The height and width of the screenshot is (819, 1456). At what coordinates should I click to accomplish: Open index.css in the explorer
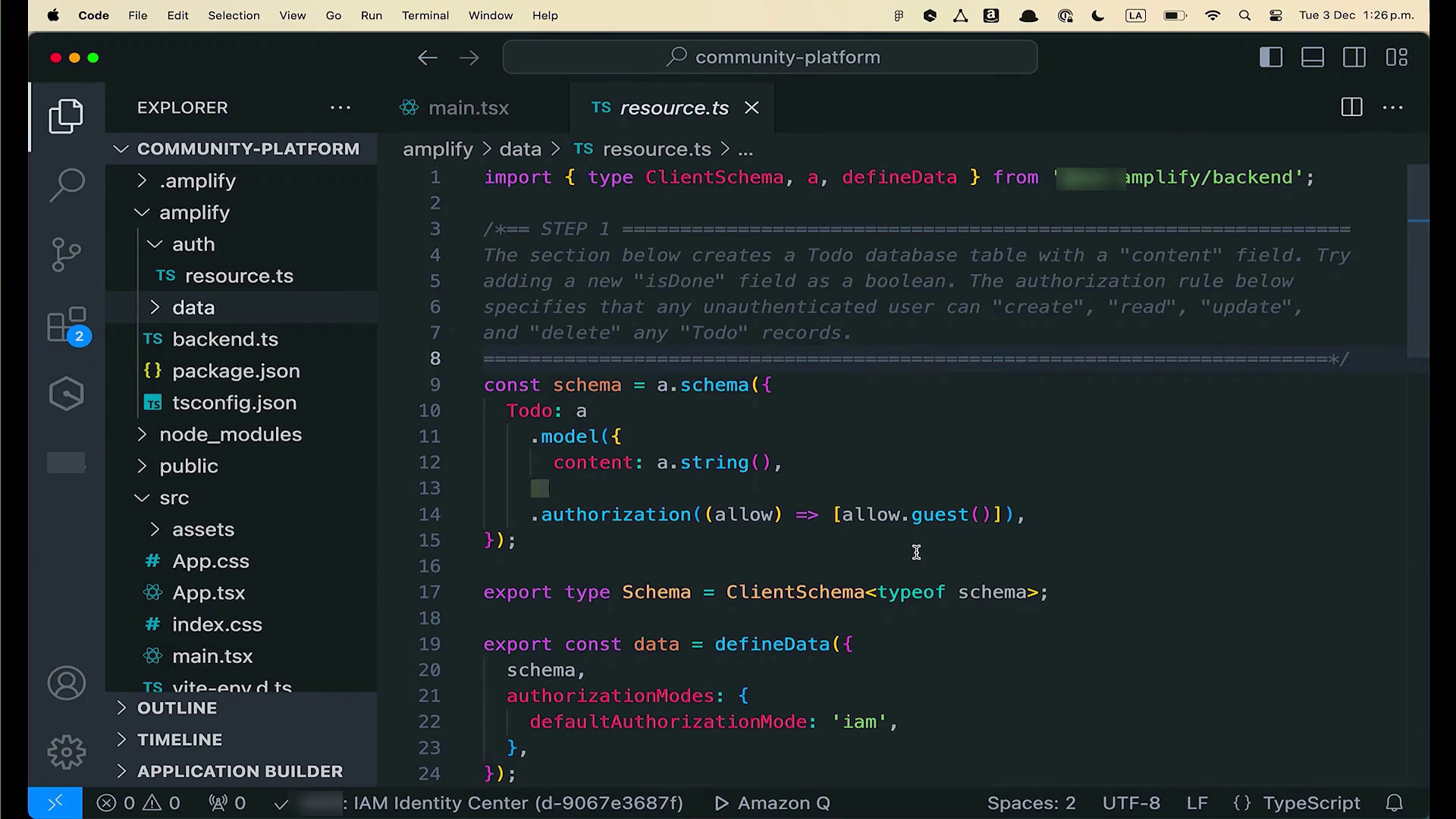(241, 625)
